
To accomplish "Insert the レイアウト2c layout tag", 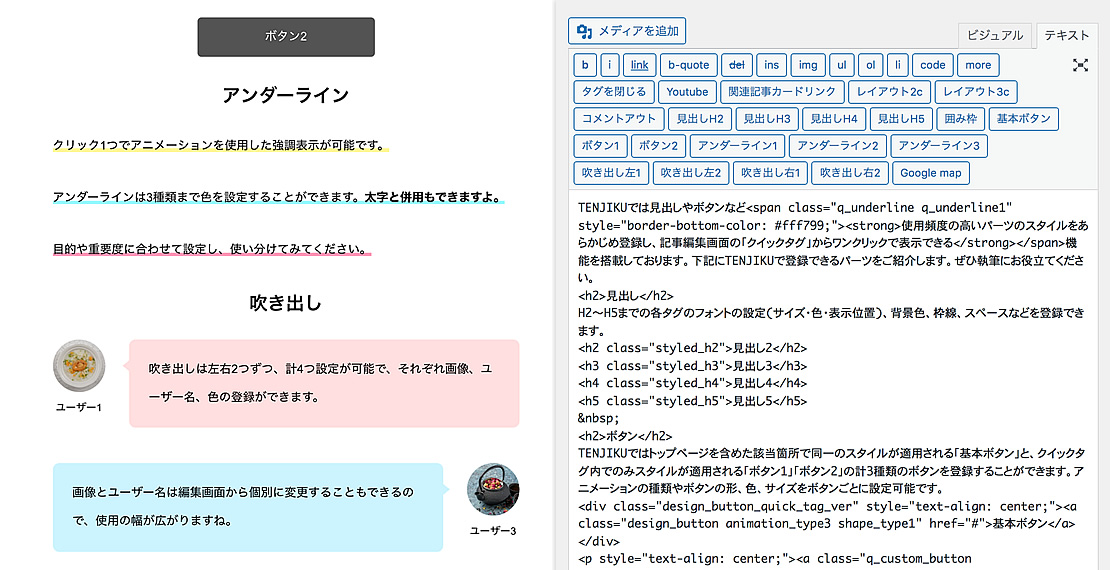I will click(x=890, y=92).
